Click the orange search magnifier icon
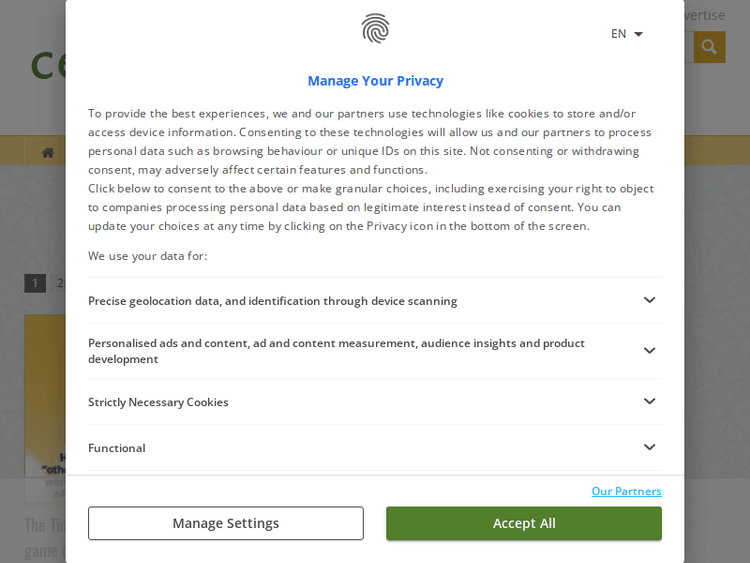Viewport: 750px width, 563px height. (709, 47)
